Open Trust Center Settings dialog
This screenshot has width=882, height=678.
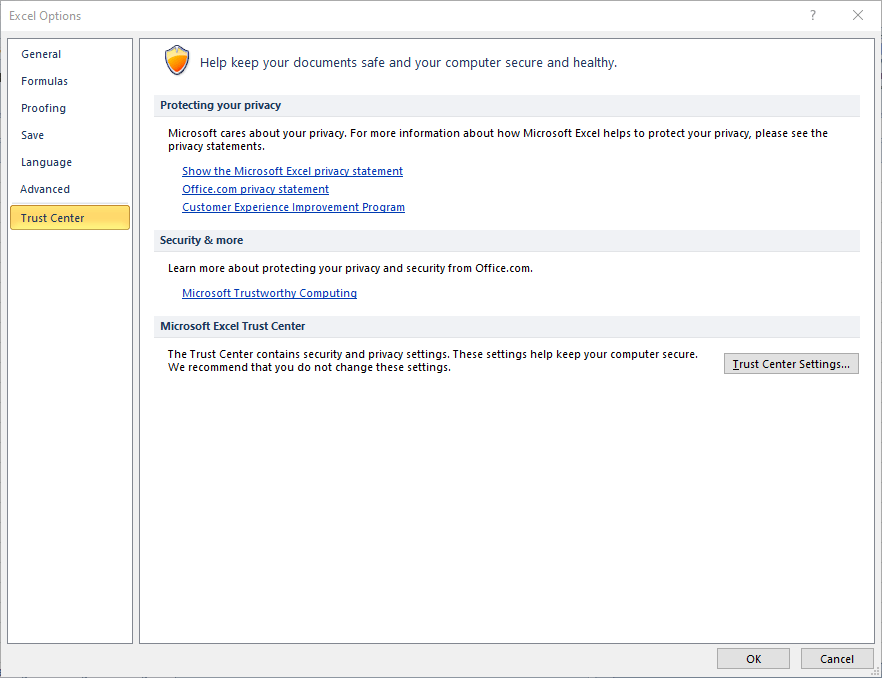pyautogui.click(x=791, y=364)
